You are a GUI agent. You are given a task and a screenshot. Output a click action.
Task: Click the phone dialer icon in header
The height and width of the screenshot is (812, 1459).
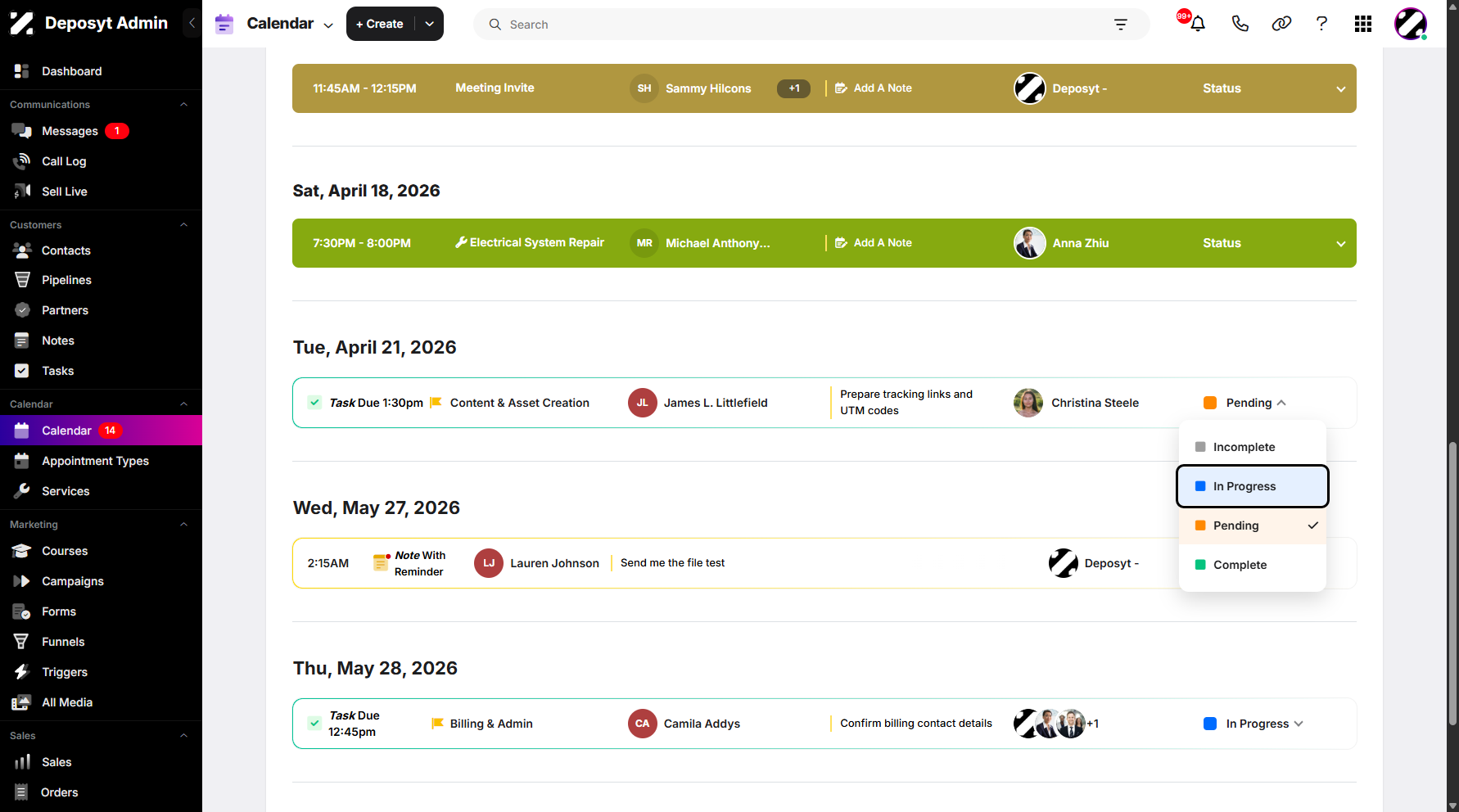click(1240, 24)
